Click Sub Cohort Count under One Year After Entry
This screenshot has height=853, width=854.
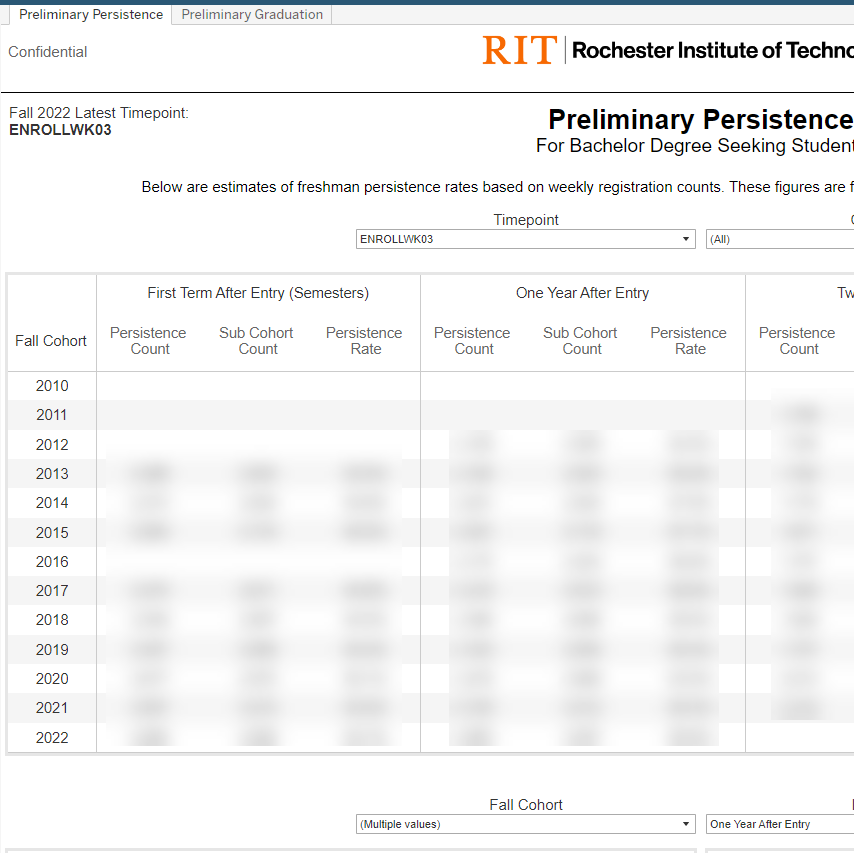pyautogui.click(x=580, y=341)
